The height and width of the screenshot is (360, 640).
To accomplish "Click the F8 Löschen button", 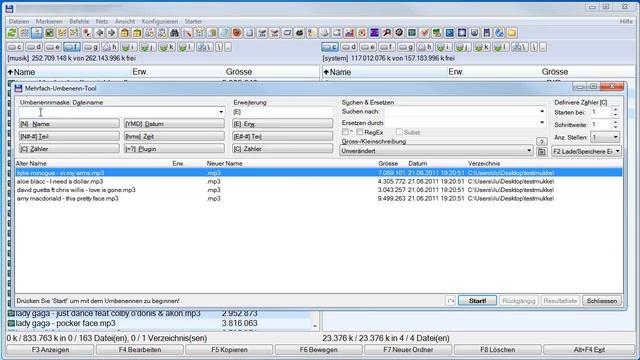I will pos(498,350).
